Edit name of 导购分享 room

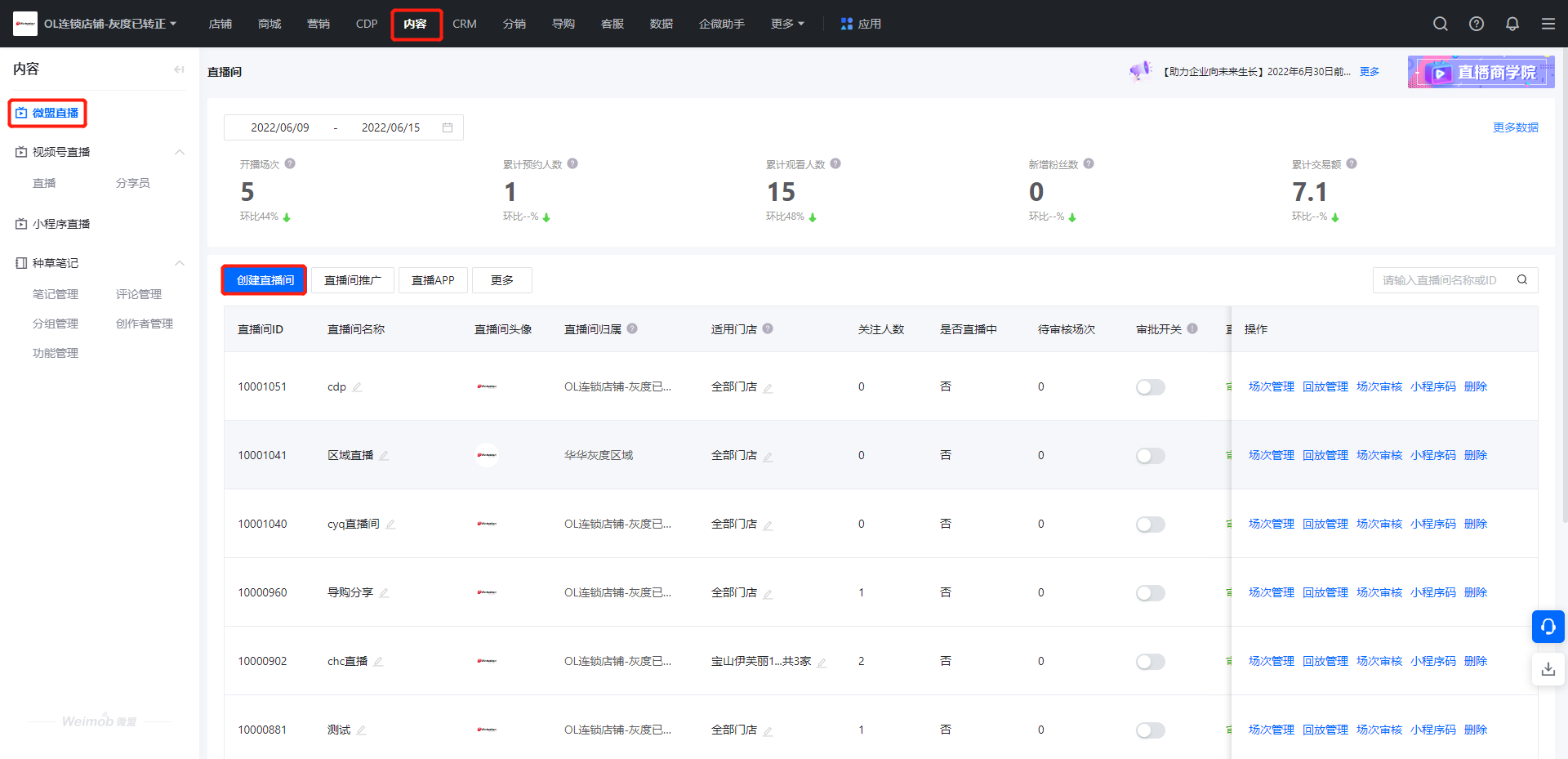[384, 593]
